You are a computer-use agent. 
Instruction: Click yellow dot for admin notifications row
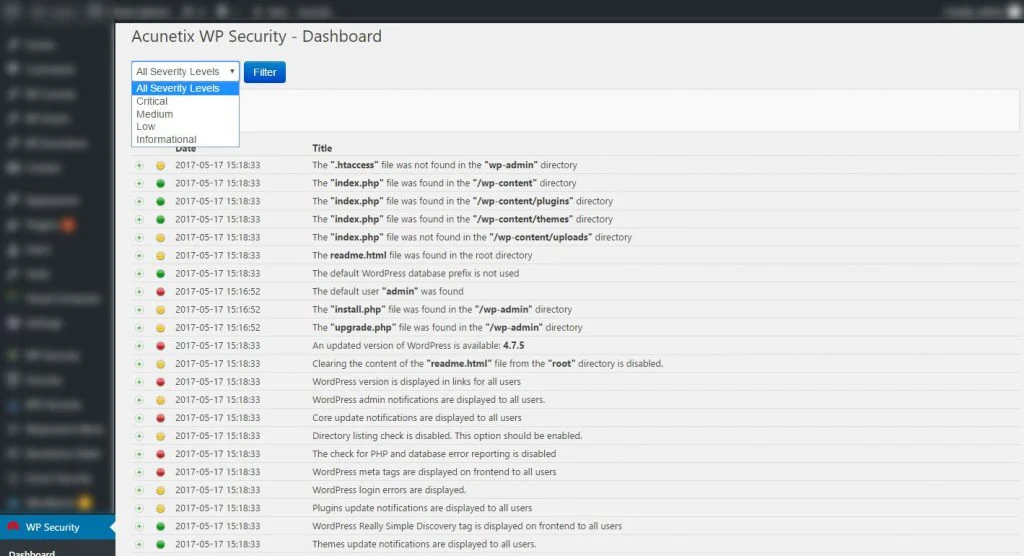pos(160,400)
